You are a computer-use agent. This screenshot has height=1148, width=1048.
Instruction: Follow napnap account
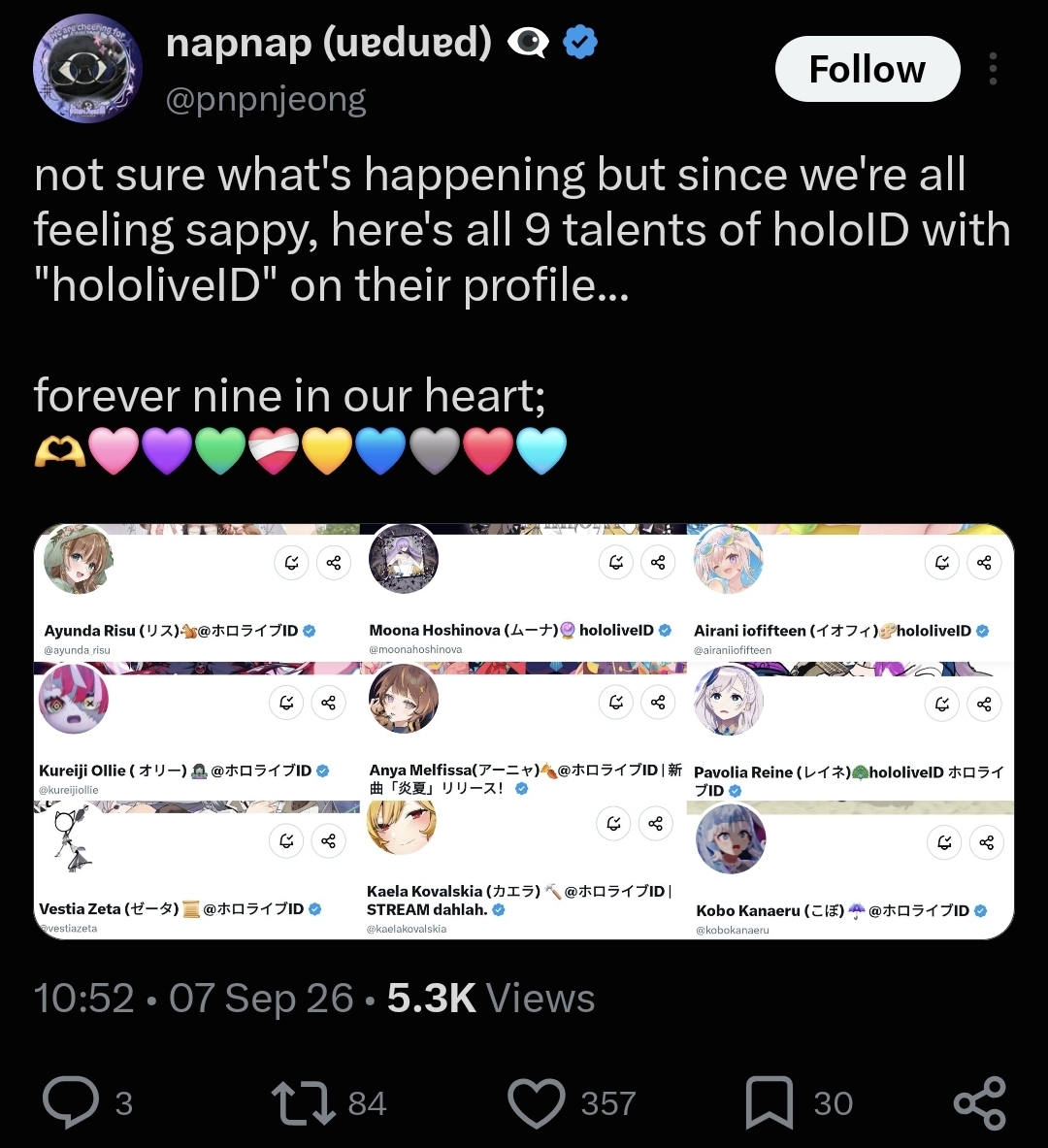[868, 69]
